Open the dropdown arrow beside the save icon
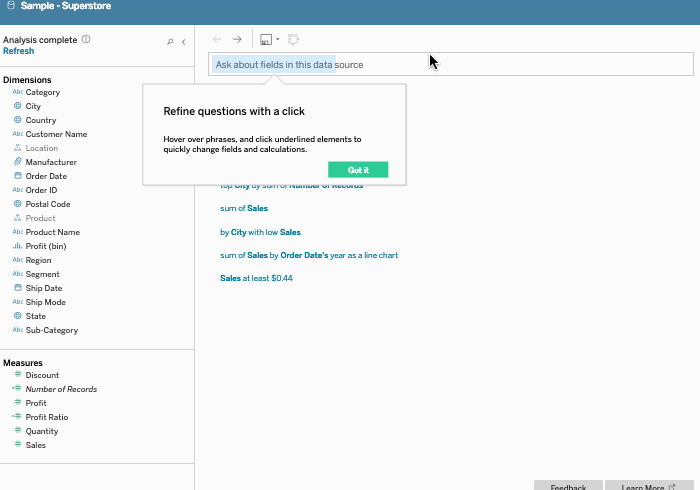The width and height of the screenshot is (700, 490). tap(277, 40)
